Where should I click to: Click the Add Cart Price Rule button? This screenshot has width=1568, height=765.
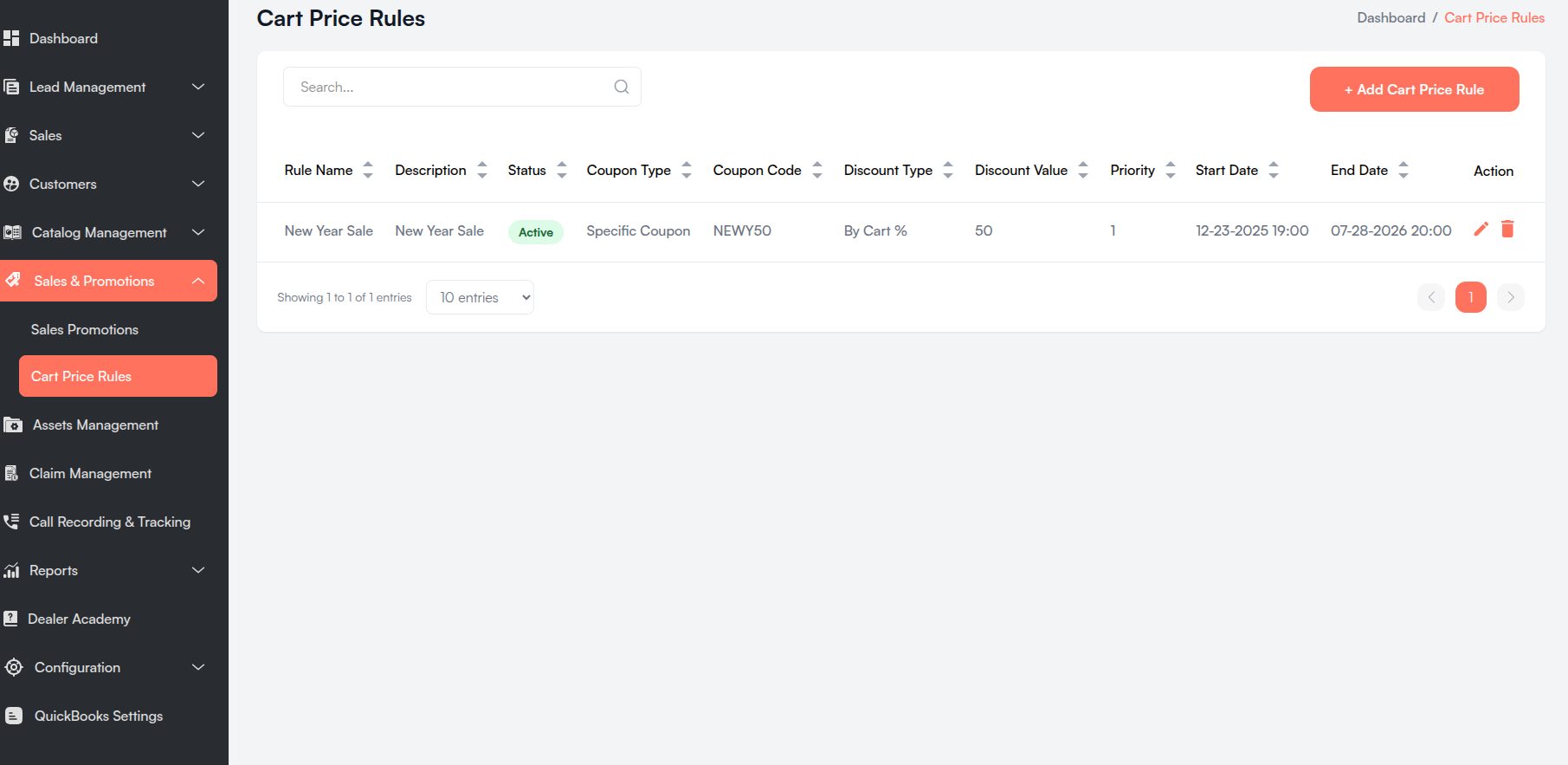(x=1415, y=89)
